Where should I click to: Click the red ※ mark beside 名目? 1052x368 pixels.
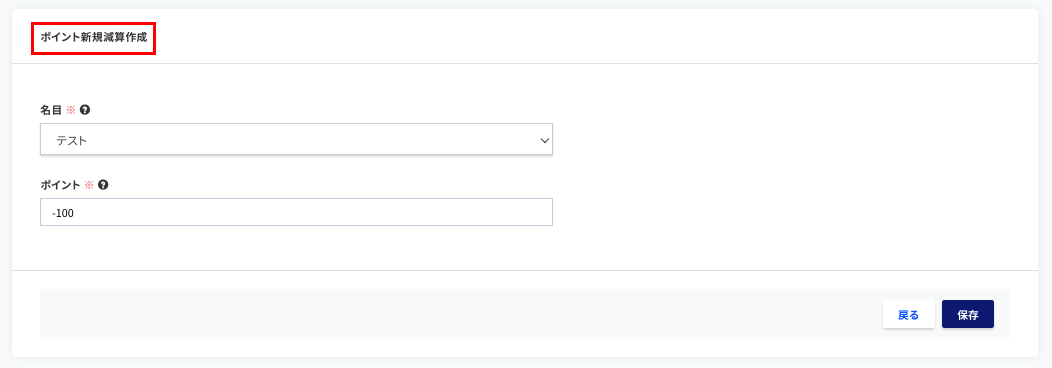[x=71, y=110]
